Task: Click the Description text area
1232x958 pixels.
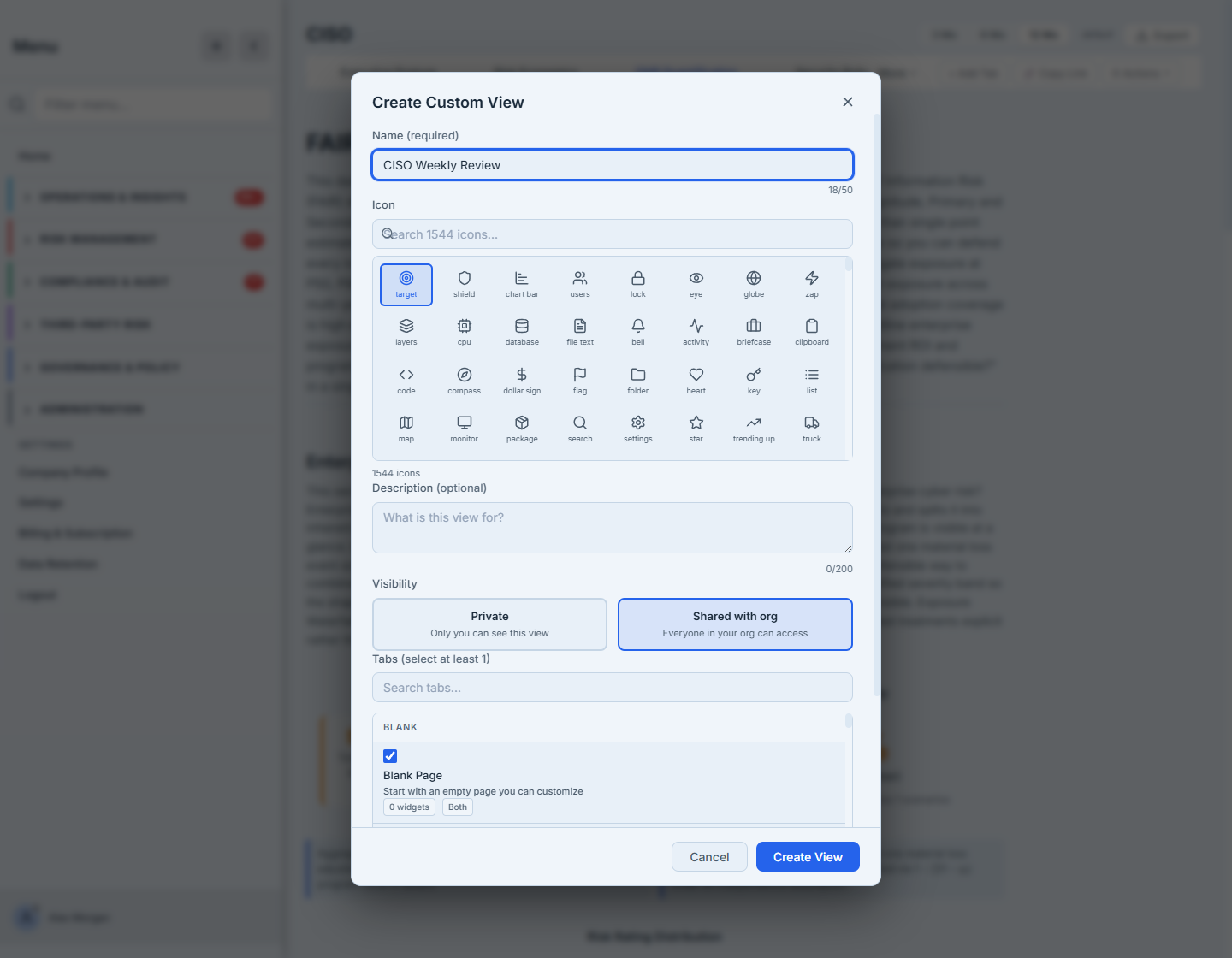Action: (613, 528)
